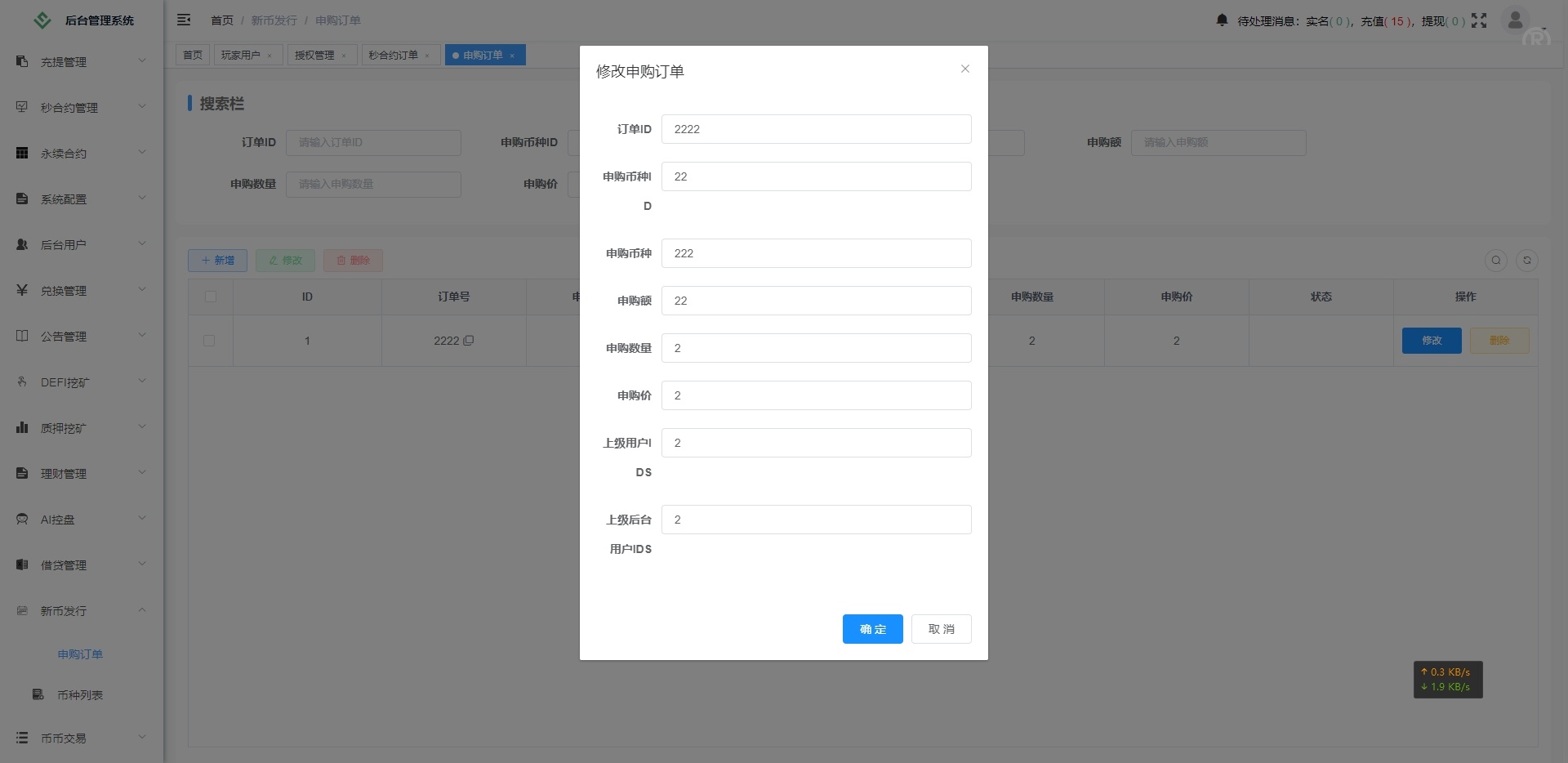Click the 订单ID input field showing 2222
Image resolution: width=1568 pixels, height=763 pixels.
point(816,129)
